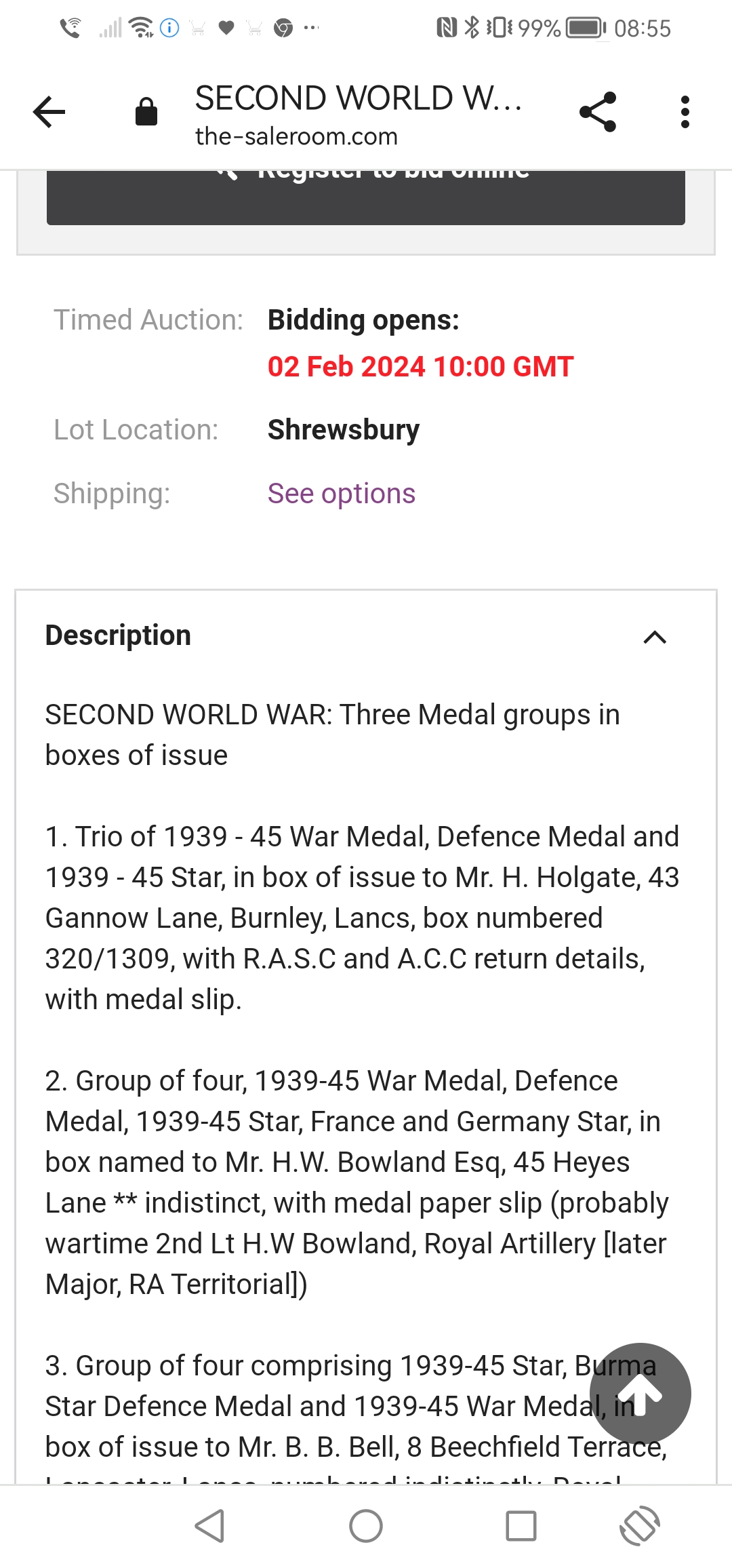Tap the share icon in header
This screenshot has width=732, height=1568.
pyautogui.click(x=598, y=112)
